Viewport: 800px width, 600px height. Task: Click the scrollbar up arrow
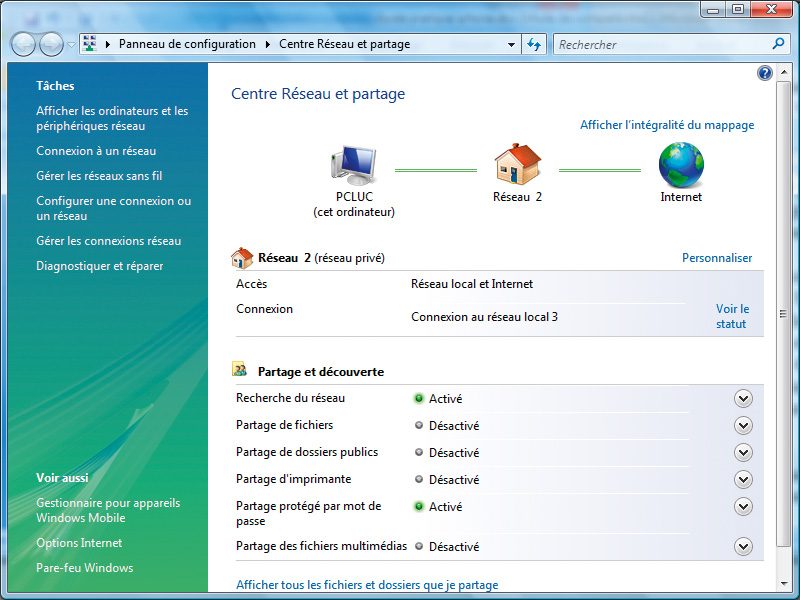coord(783,72)
